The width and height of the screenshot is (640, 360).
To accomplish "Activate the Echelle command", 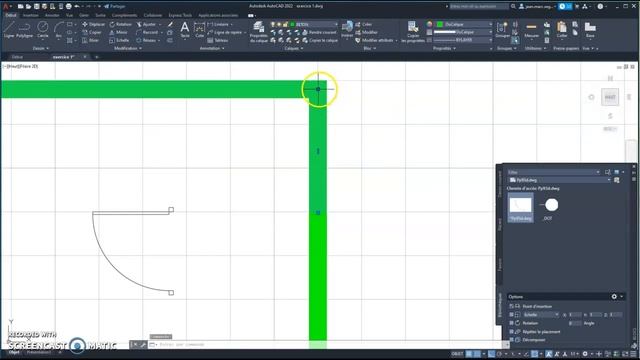I will (x=119, y=40).
